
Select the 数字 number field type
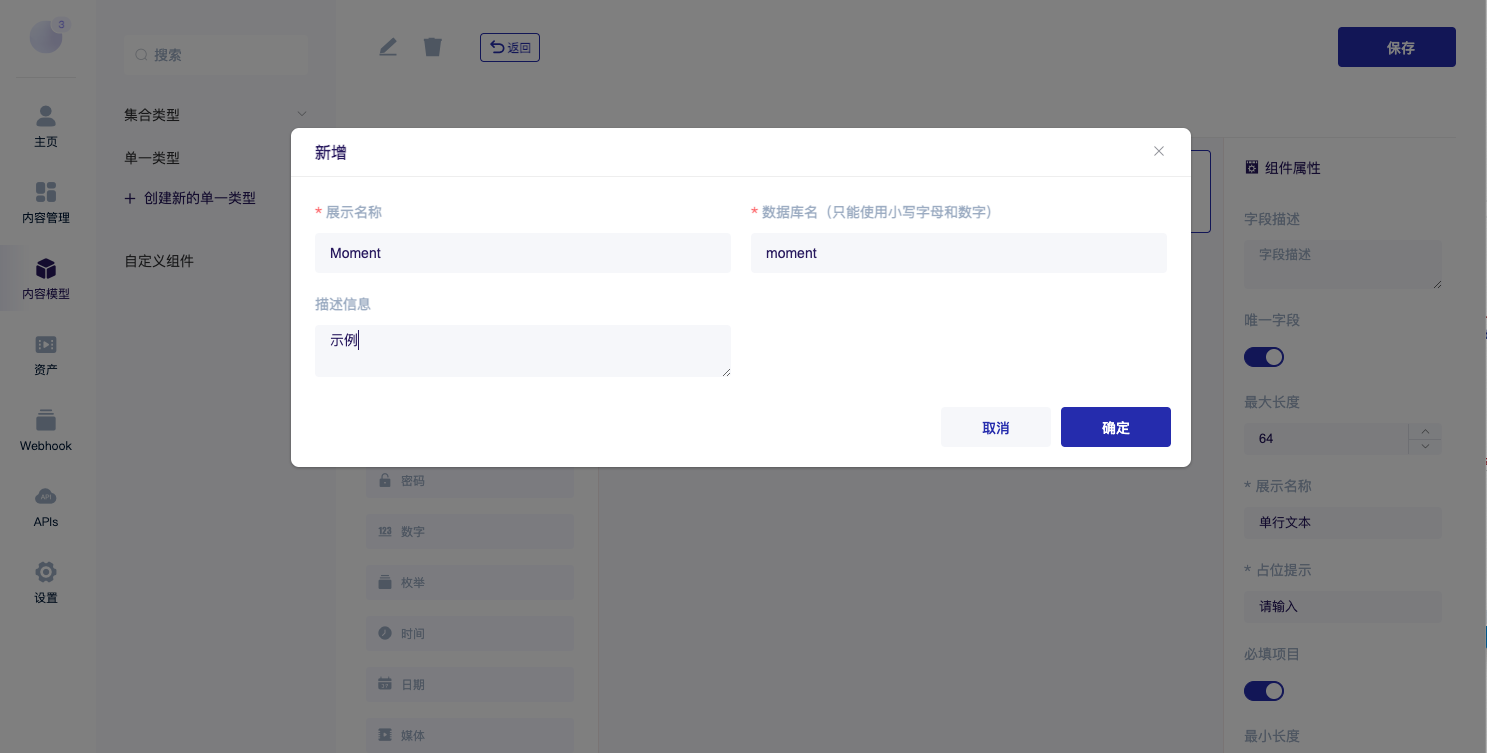click(470, 531)
